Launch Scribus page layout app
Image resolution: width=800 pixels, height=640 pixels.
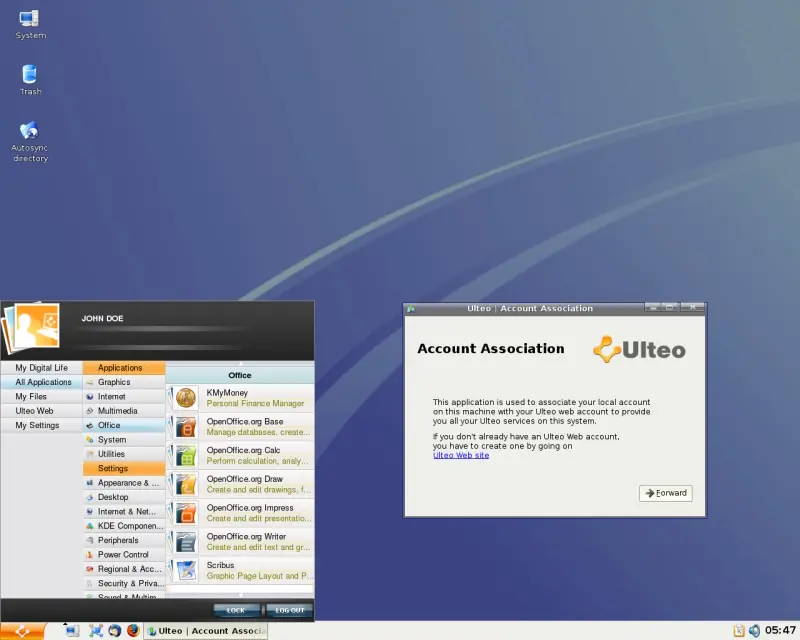[240, 571]
